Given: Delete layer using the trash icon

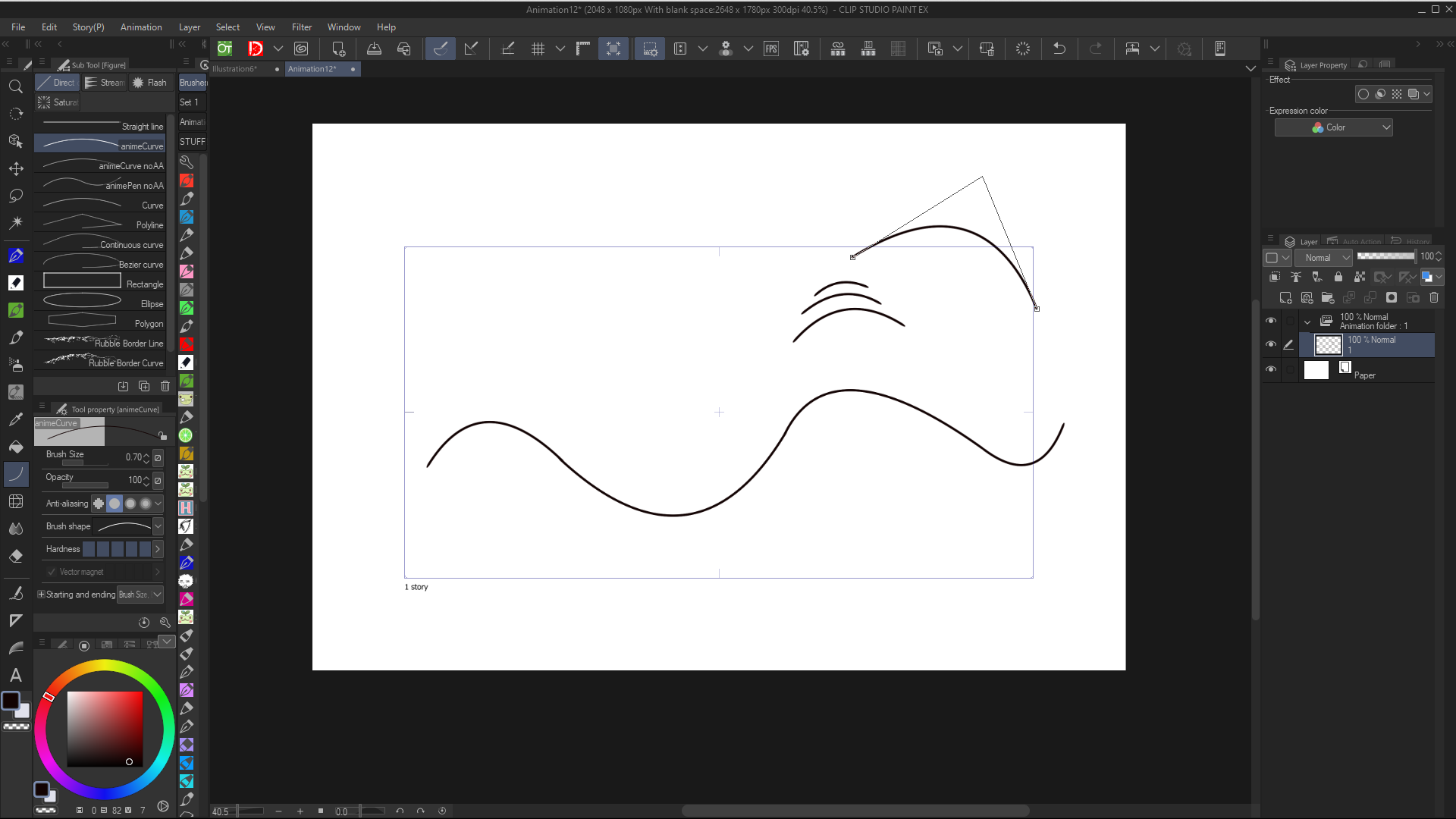Looking at the screenshot, I should [x=1434, y=297].
